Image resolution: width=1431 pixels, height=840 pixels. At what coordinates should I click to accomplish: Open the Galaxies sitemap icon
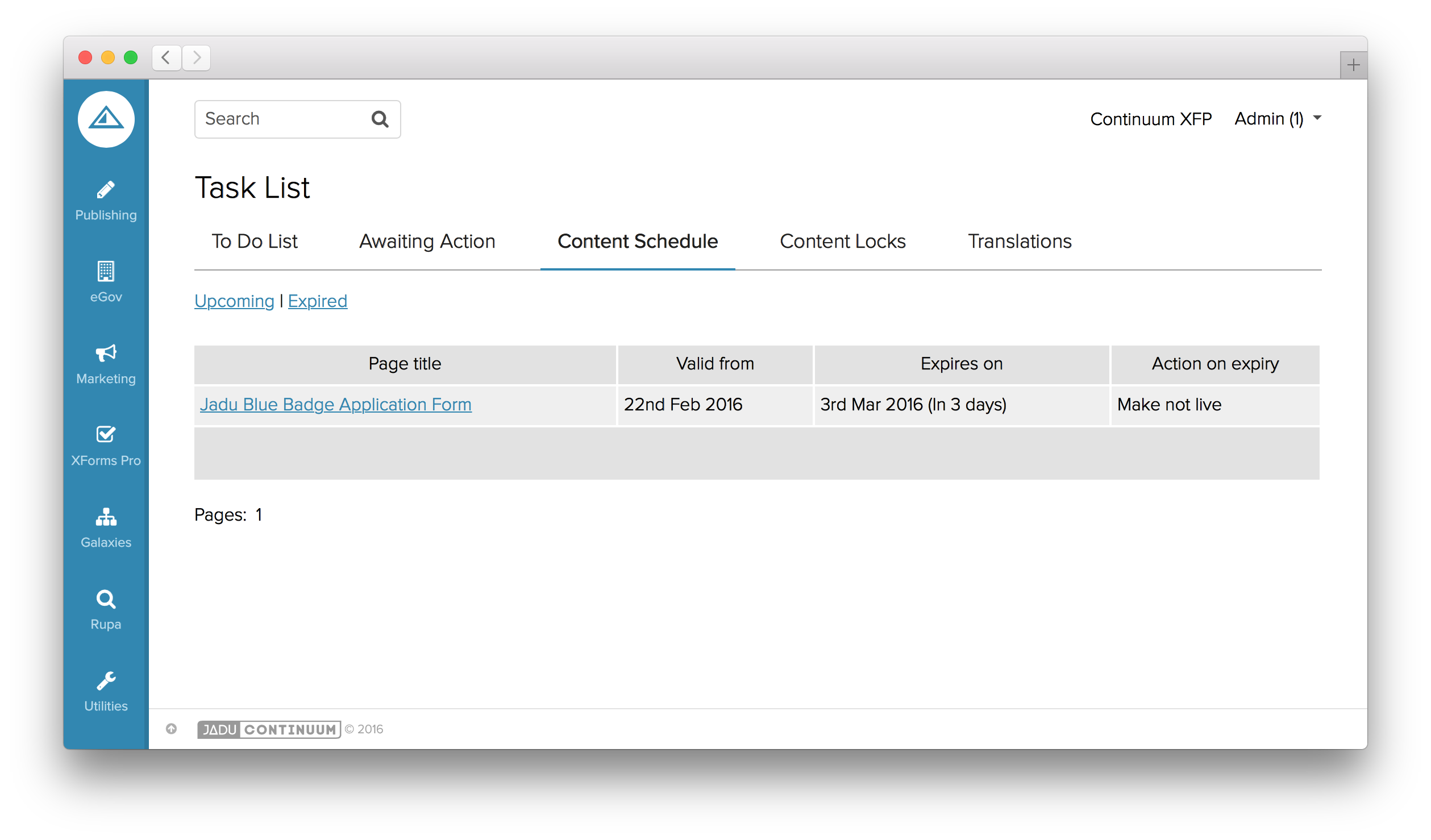(106, 517)
